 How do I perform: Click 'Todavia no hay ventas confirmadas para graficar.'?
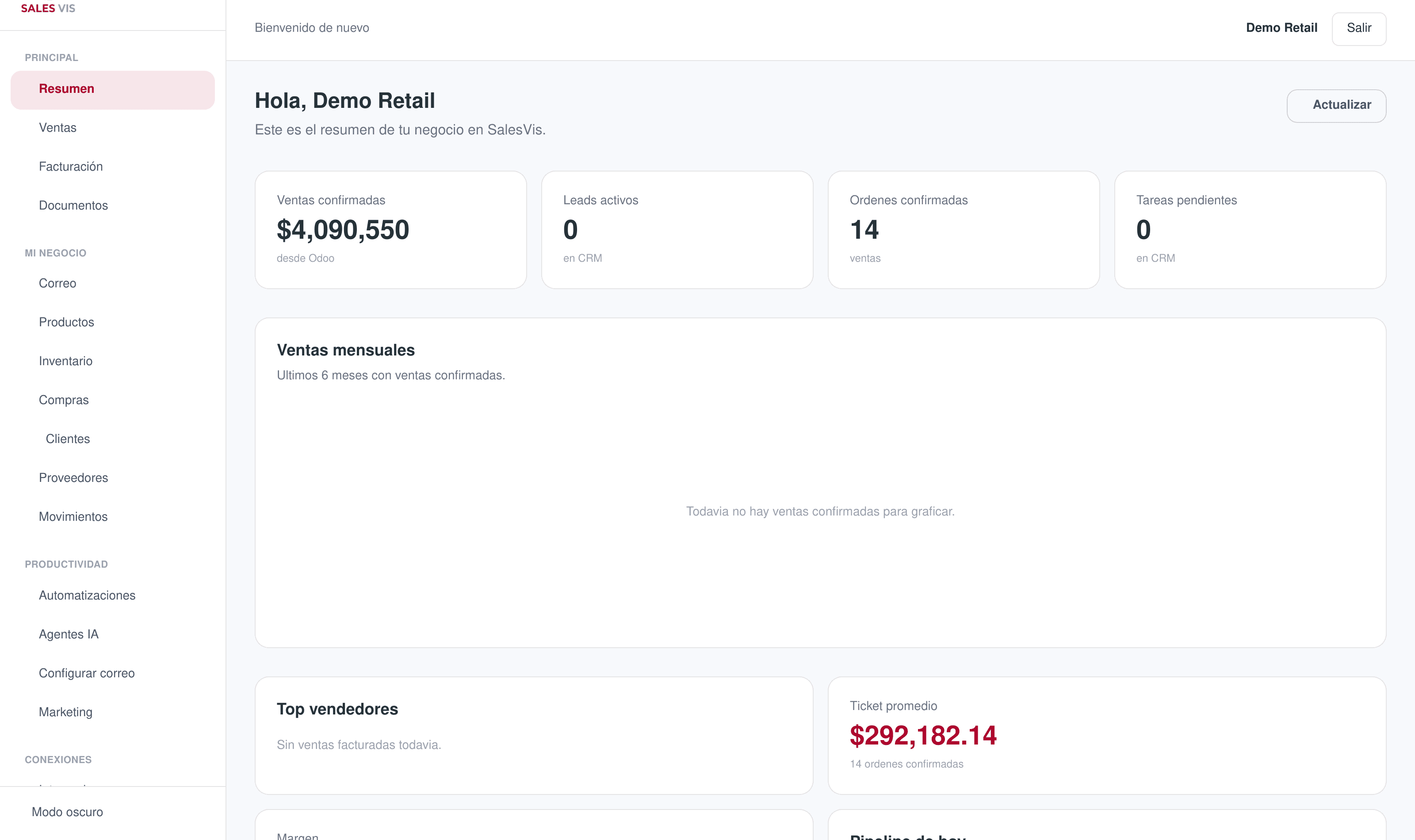click(820, 512)
